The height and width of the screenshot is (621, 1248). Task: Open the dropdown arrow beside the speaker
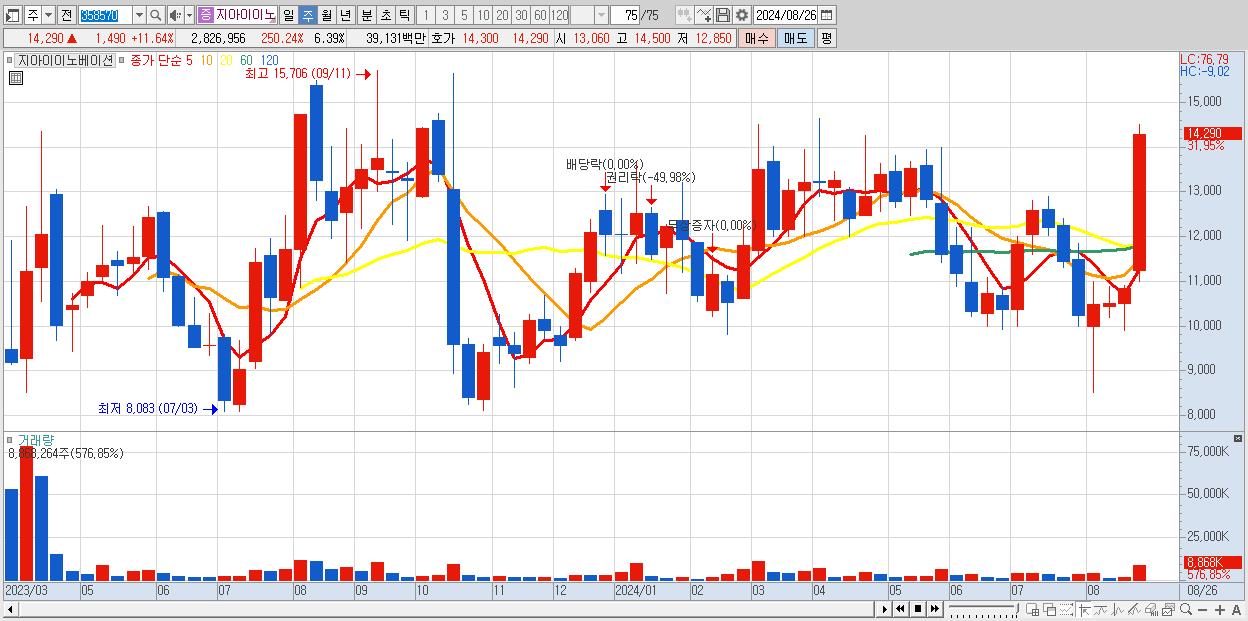click(x=190, y=15)
